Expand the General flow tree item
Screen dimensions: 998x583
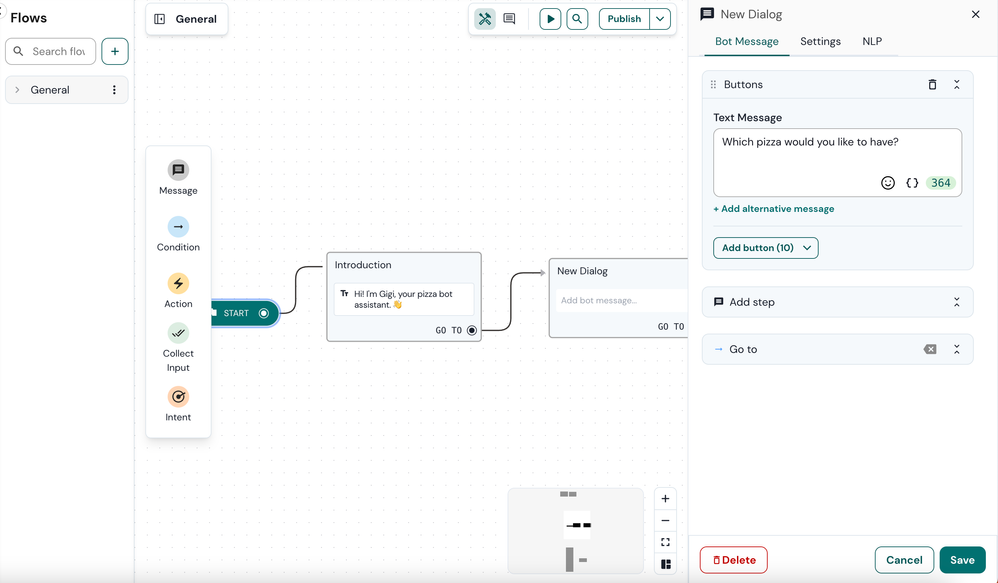pyautogui.click(x=17, y=90)
